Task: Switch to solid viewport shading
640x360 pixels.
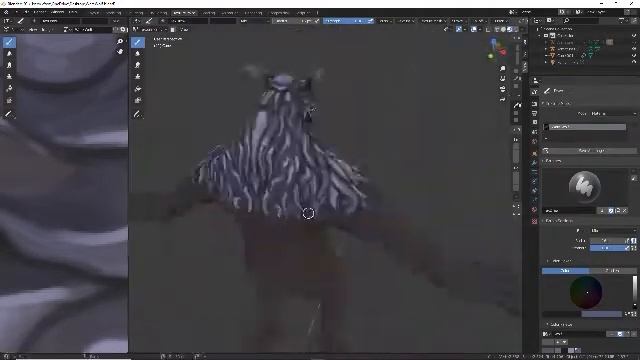Action: click(x=503, y=29)
